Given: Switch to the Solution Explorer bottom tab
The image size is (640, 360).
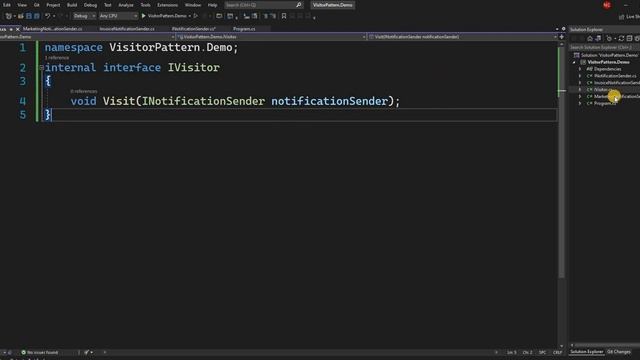Looking at the screenshot, I should 587,352.
